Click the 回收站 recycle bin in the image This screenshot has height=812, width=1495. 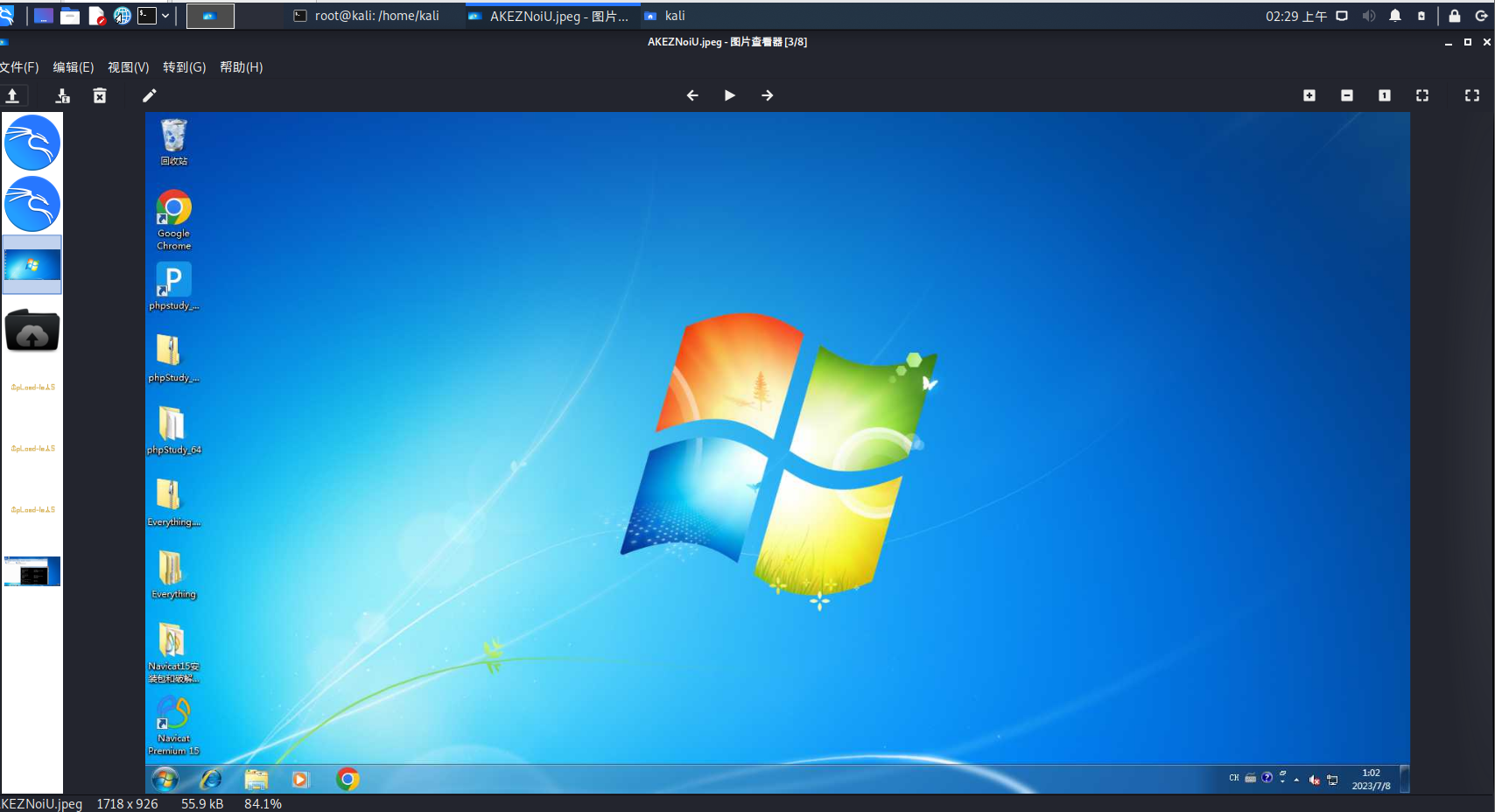click(x=174, y=142)
